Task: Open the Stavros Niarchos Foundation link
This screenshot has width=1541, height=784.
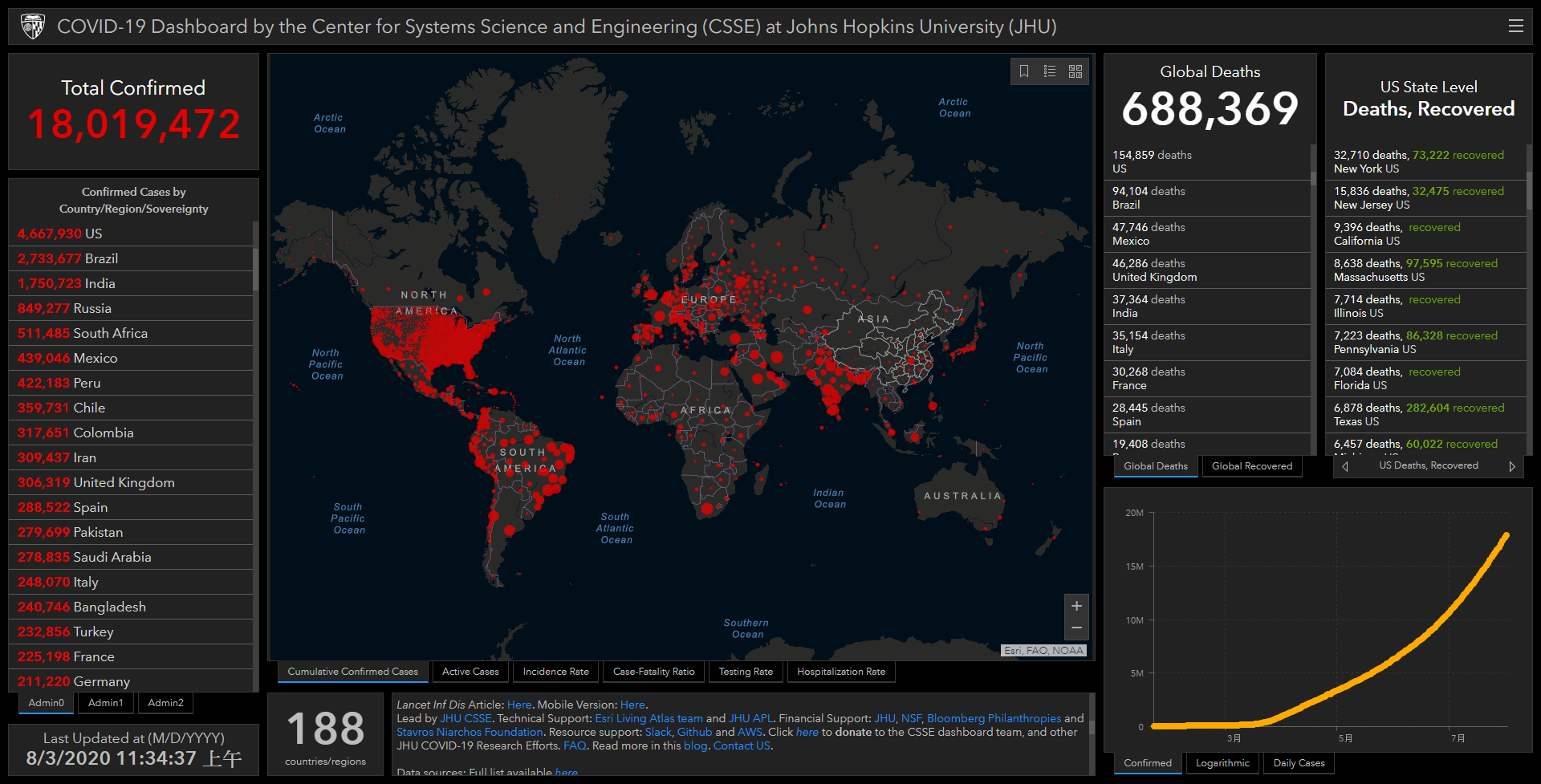Action: pyautogui.click(x=470, y=733)
